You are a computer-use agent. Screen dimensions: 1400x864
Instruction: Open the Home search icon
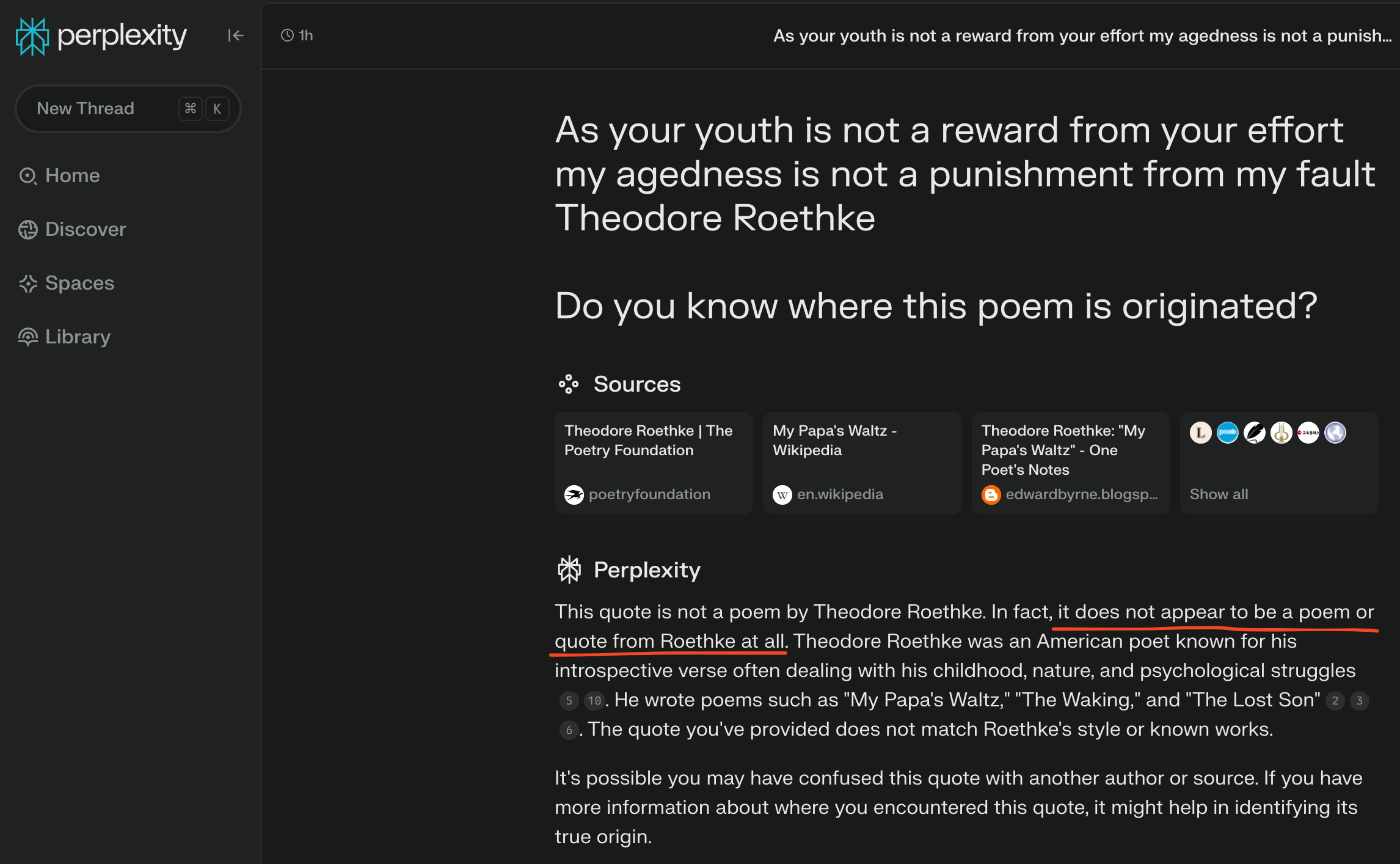click(28, 176)
